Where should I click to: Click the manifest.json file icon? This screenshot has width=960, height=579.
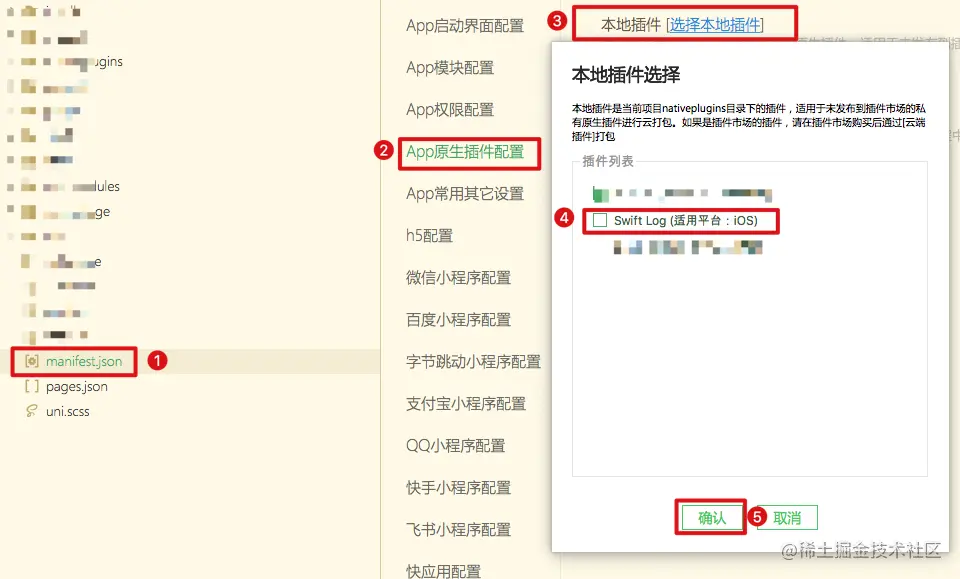32,361
